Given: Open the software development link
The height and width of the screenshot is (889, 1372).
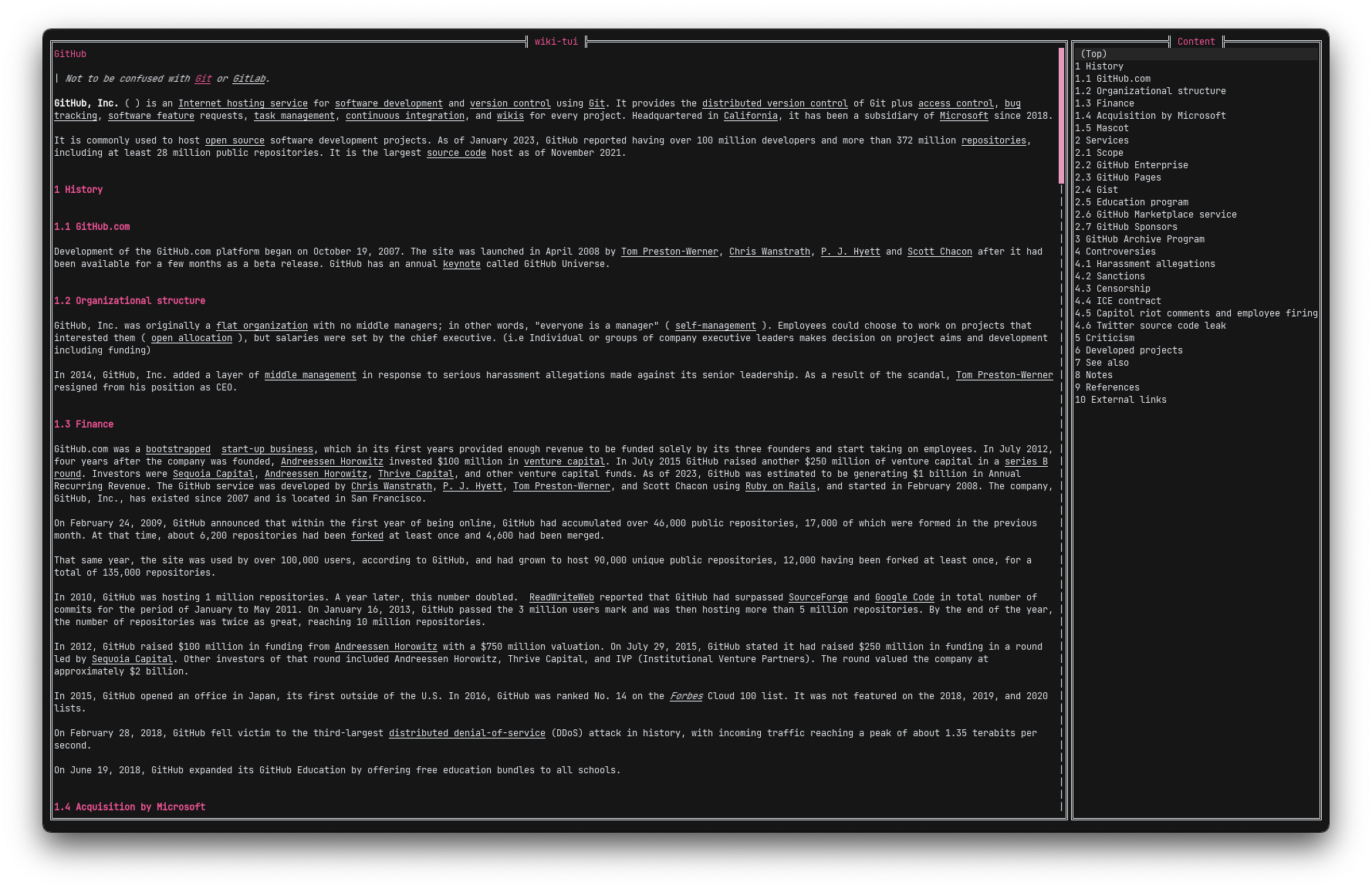Looking at the screenshot, I should tap(389, 103).
